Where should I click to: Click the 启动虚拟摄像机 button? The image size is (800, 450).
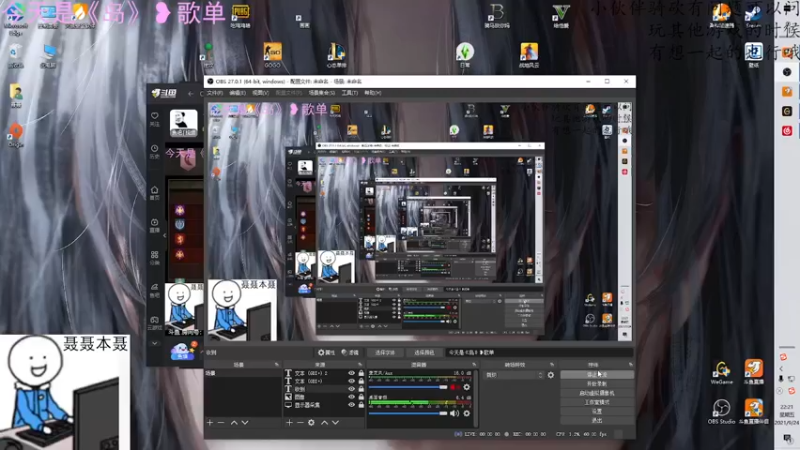pos(597,393)
